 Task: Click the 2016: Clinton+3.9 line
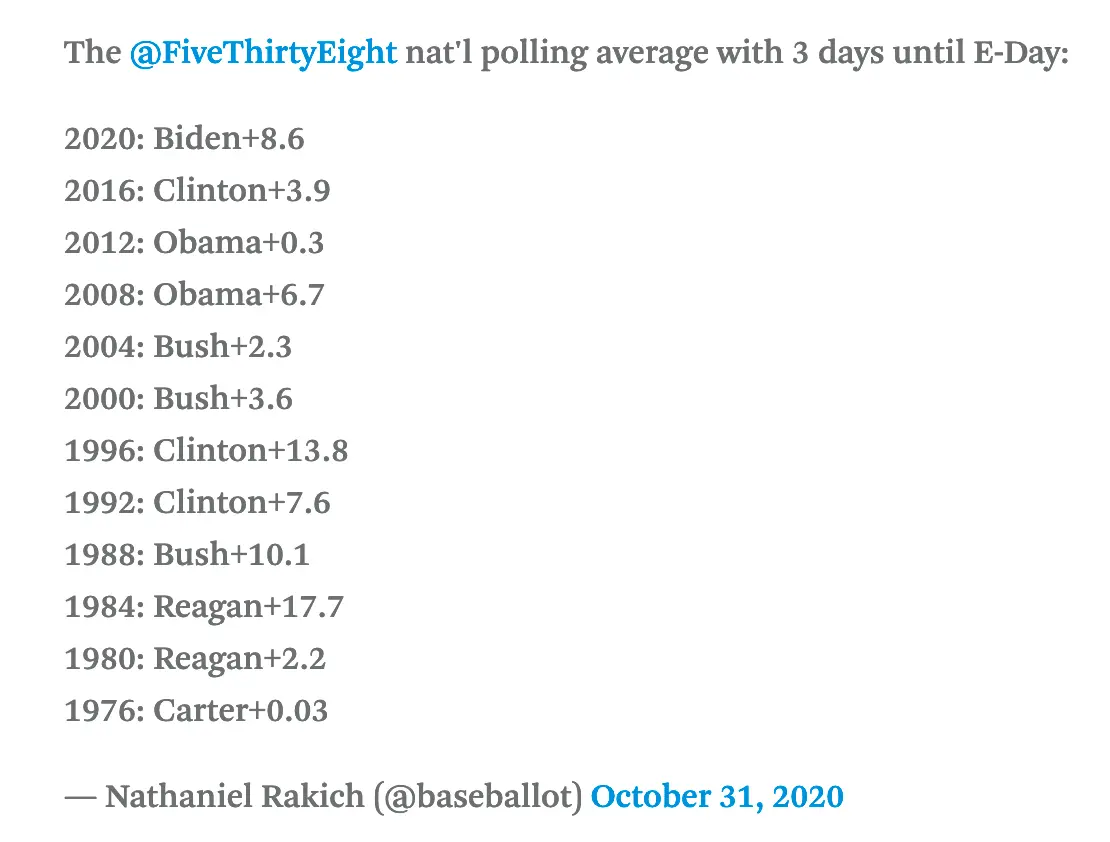[197, 191]
